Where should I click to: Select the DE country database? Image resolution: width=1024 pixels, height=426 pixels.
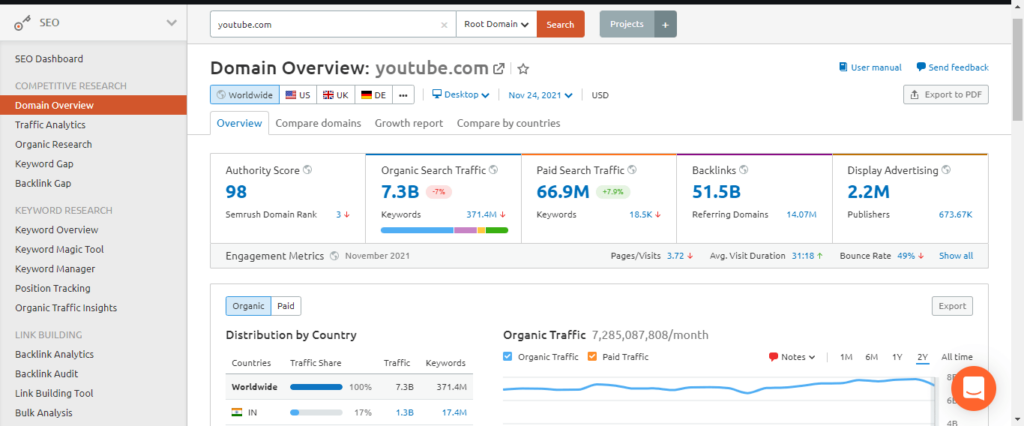(374, 95)
